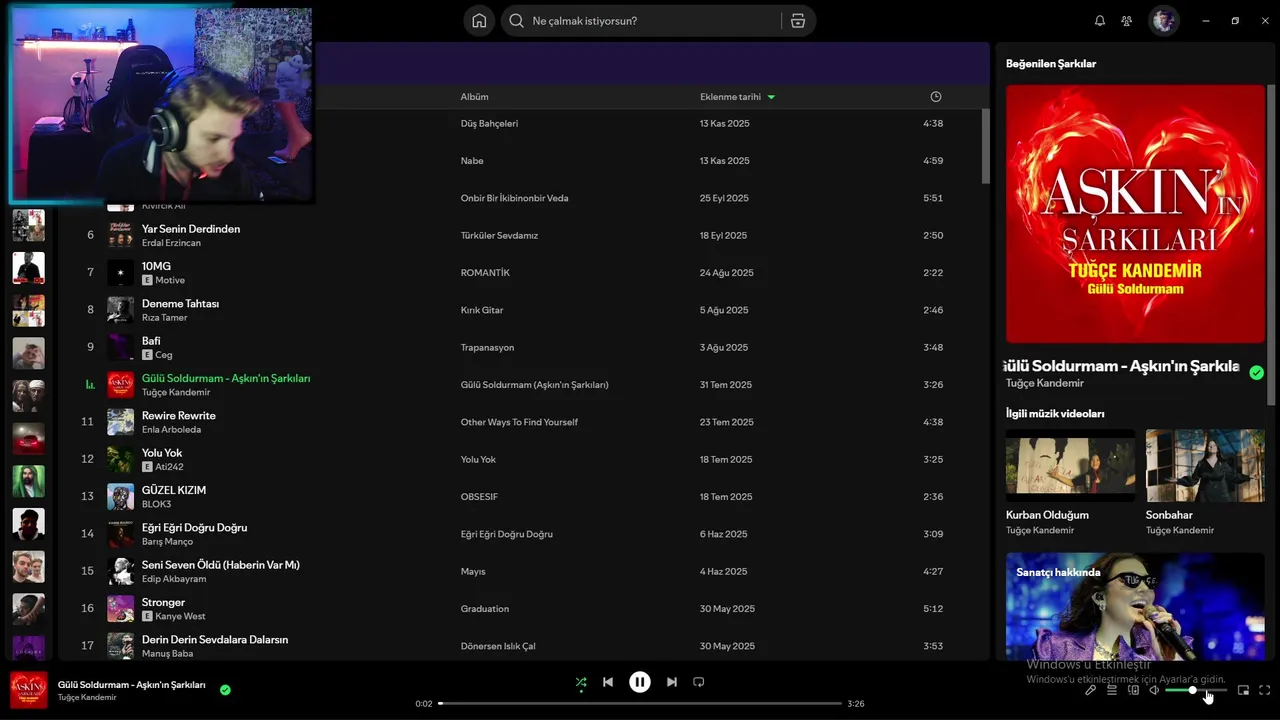Open the play queue icon

[1112, 690]
